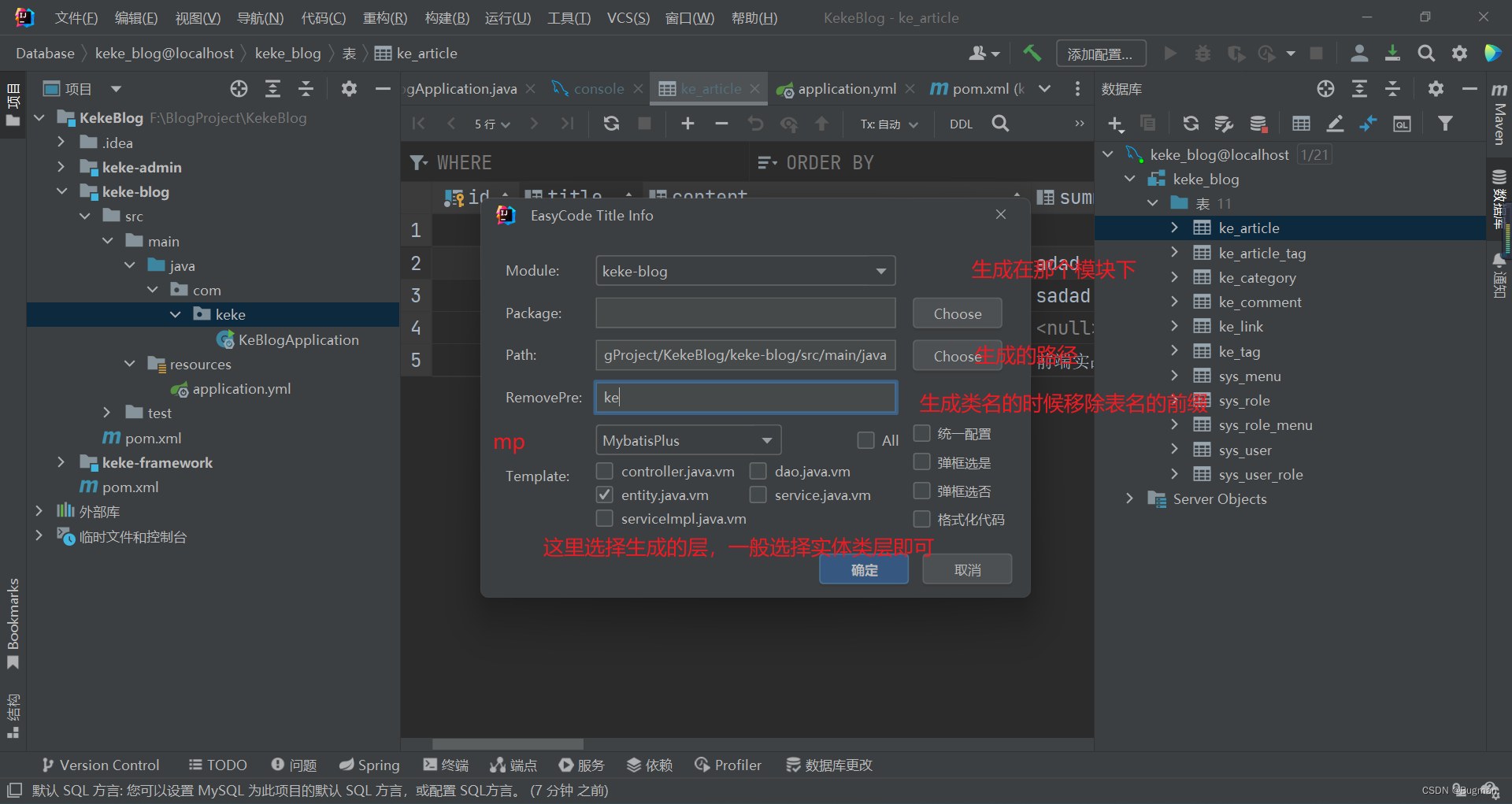Screen dimensions: 1512x804
Task: Open the 文件(F) menu
Action: tap(76, 17)
